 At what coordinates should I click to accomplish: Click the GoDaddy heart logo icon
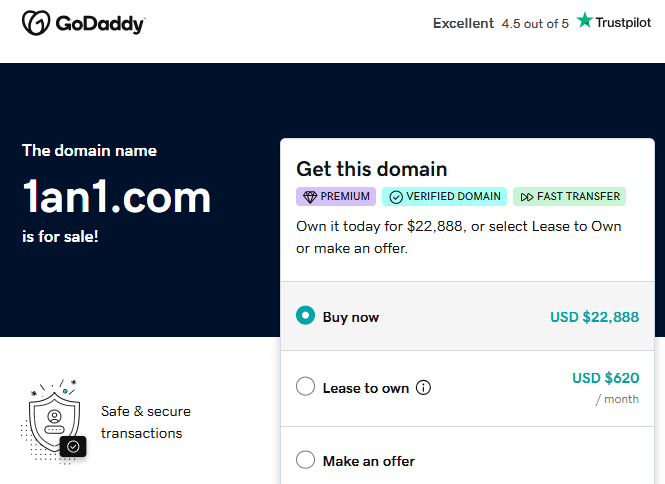click(36, 23)
